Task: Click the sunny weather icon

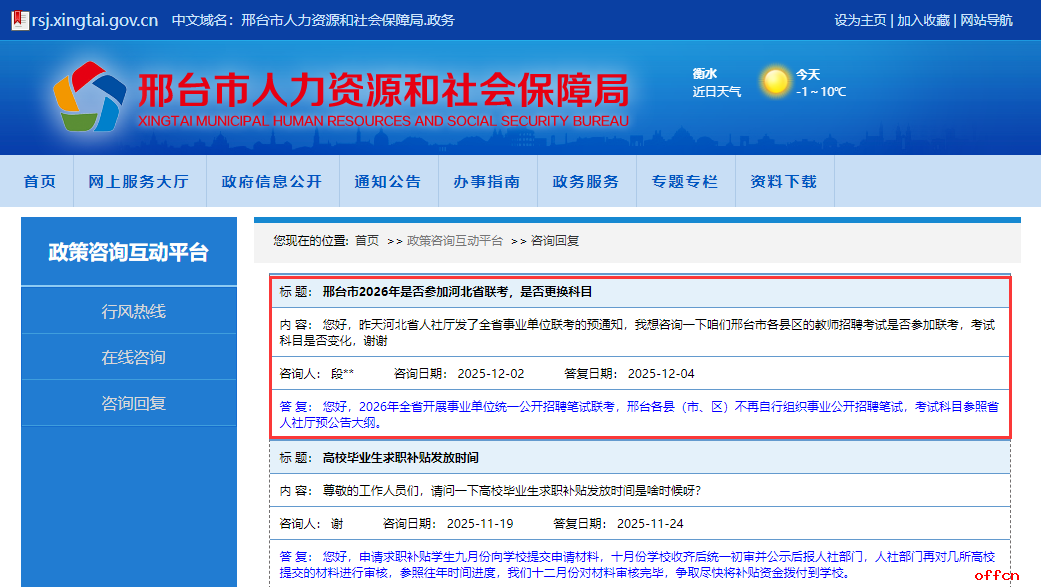Action: point(775,82)
